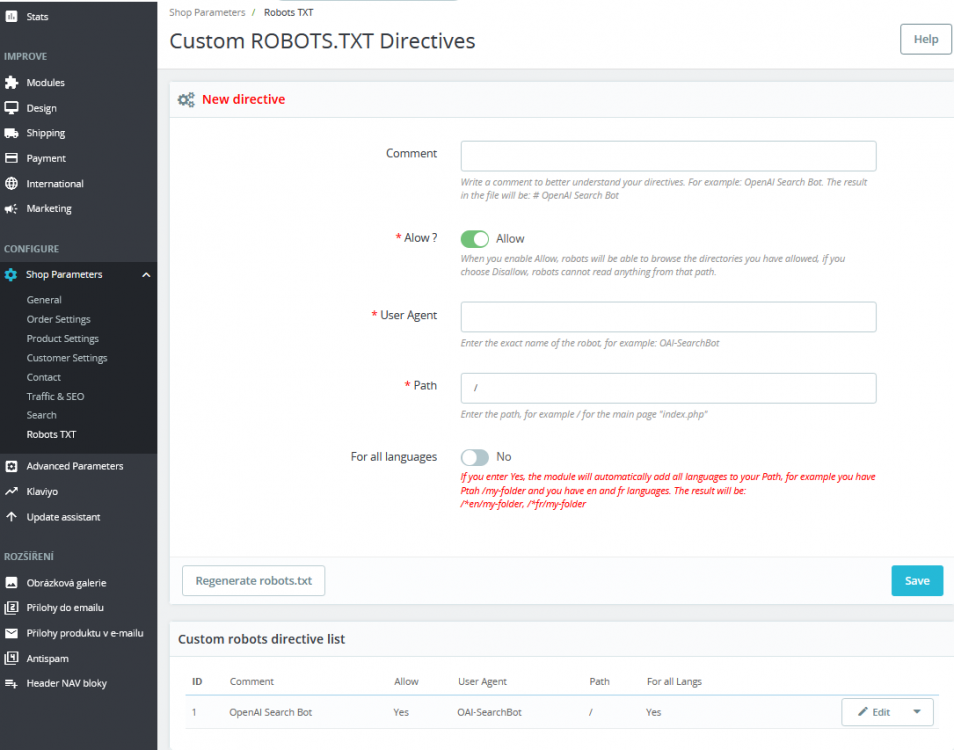
Task: Open Traffic & SEO settings
Action: pos(55,397)
